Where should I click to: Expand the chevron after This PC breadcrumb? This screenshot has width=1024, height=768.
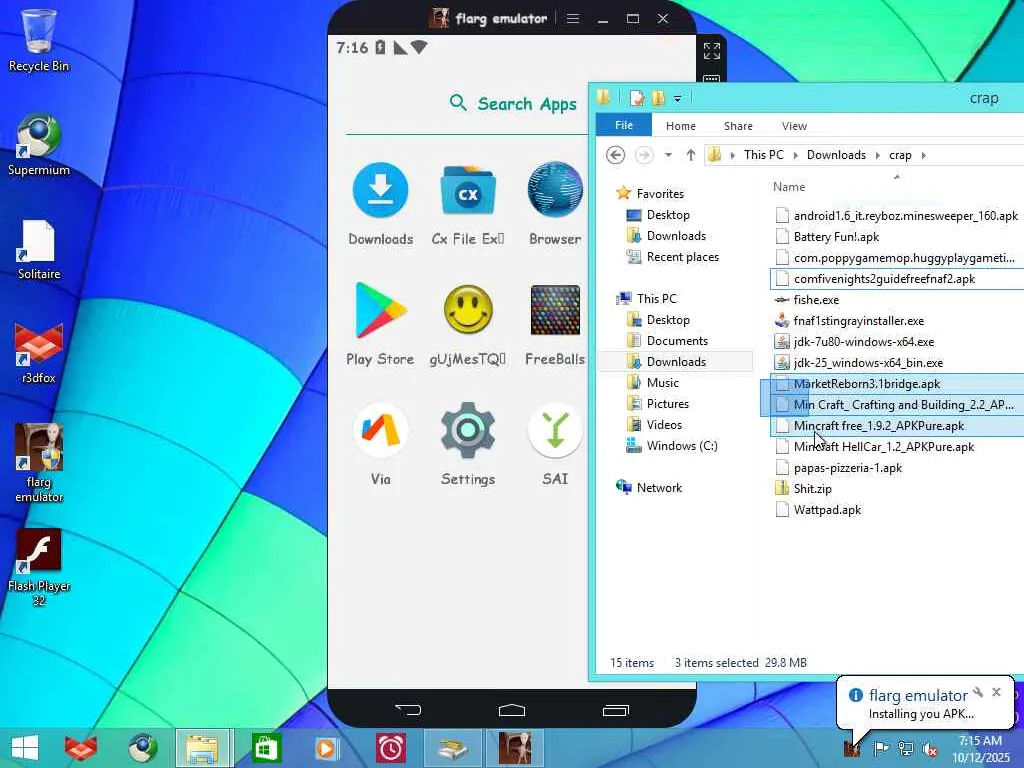795,155
